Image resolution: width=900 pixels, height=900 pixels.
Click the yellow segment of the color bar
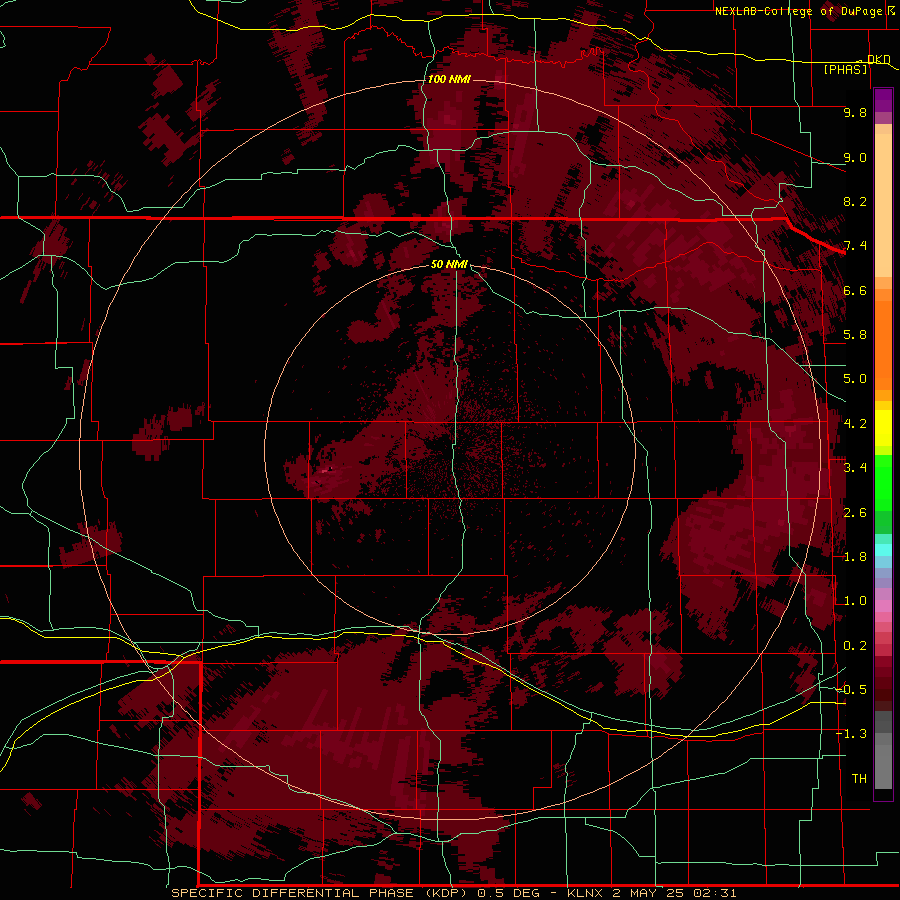[x=883, y=428]
